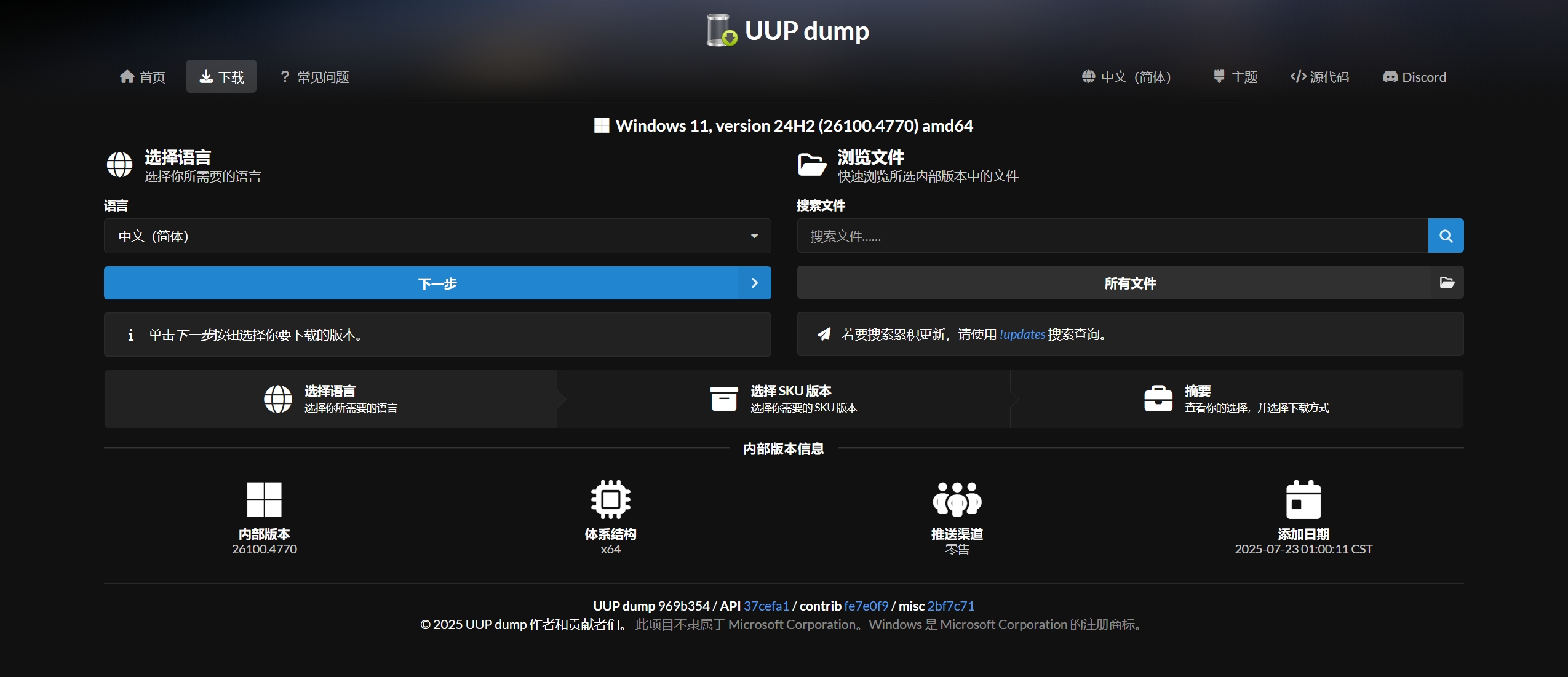Open the 常见问题 page

pos(314,77)
